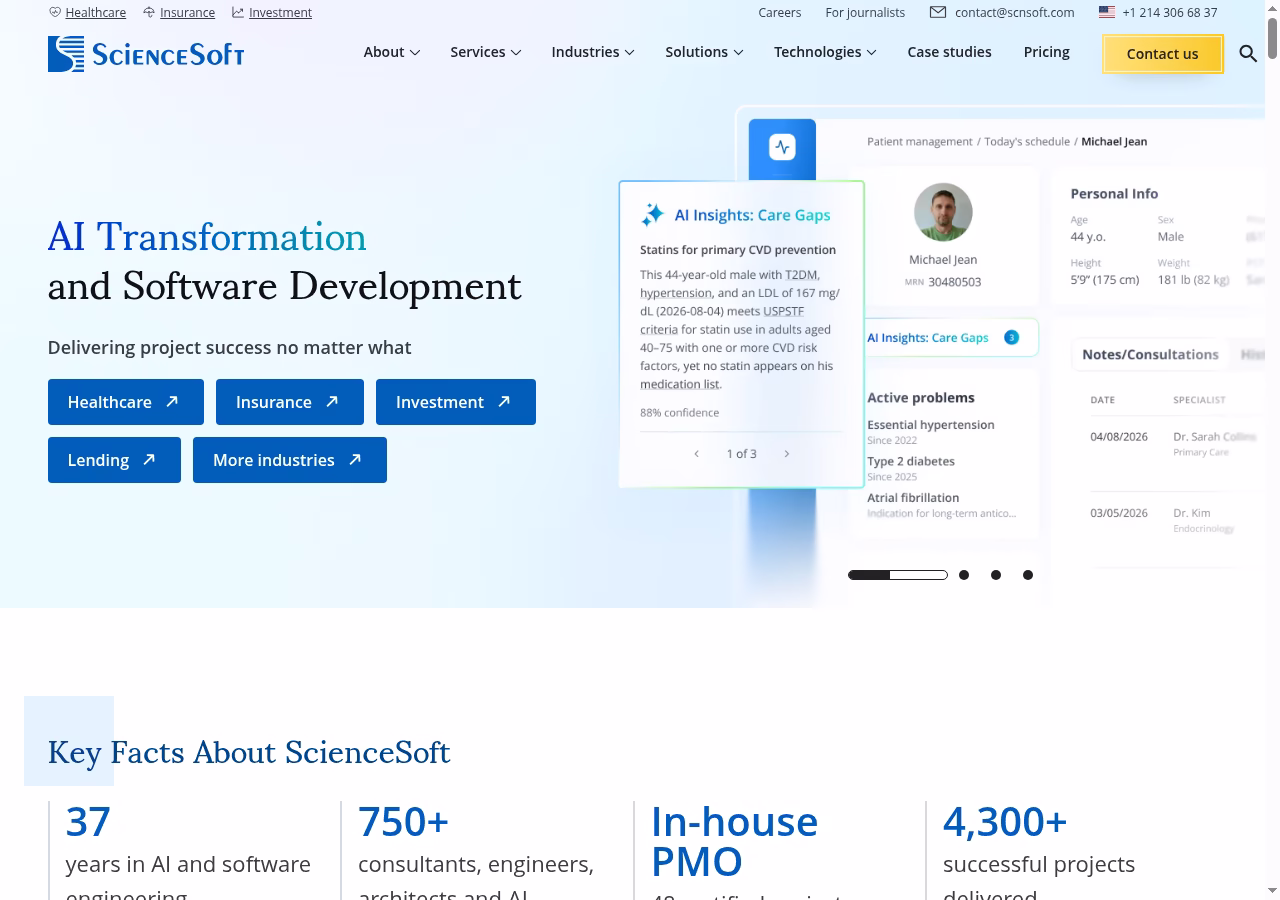
Task: Switch to the fourth carousel slide dot
Action: [1028, 575]
